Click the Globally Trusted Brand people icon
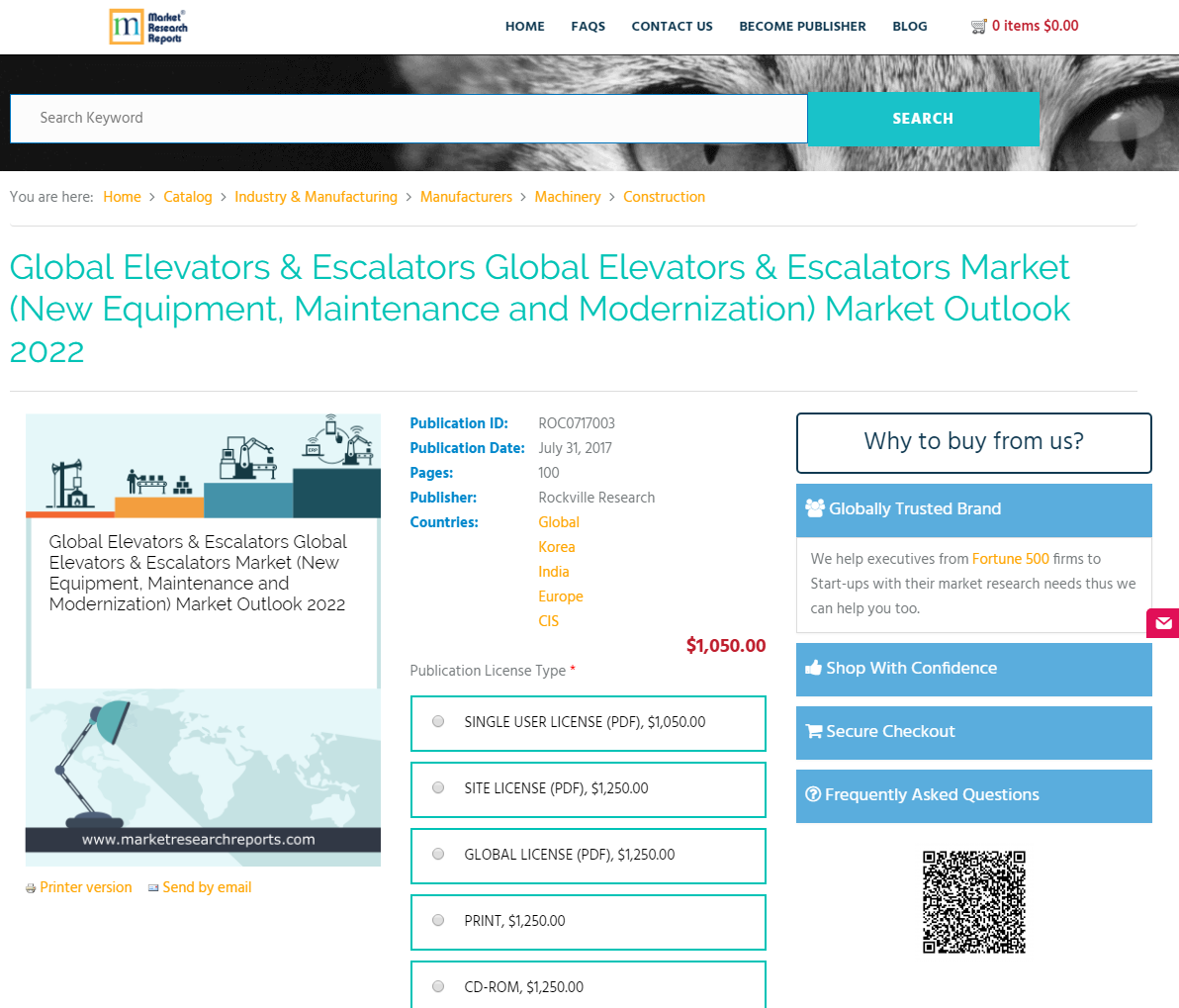This screenshot has width=1179, height=1008. [x=815, y=508]
